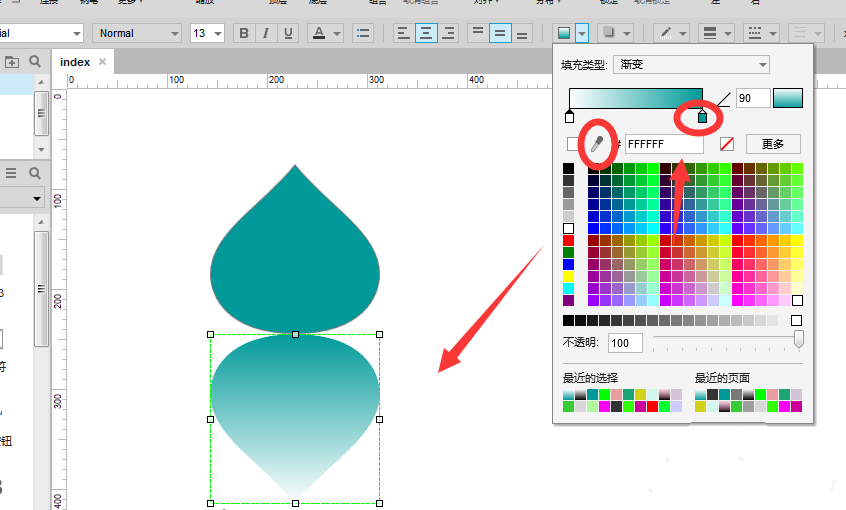Click the fill color icon in toolbar
Viewport: 846px width, 510px height.
coord(564,33)
